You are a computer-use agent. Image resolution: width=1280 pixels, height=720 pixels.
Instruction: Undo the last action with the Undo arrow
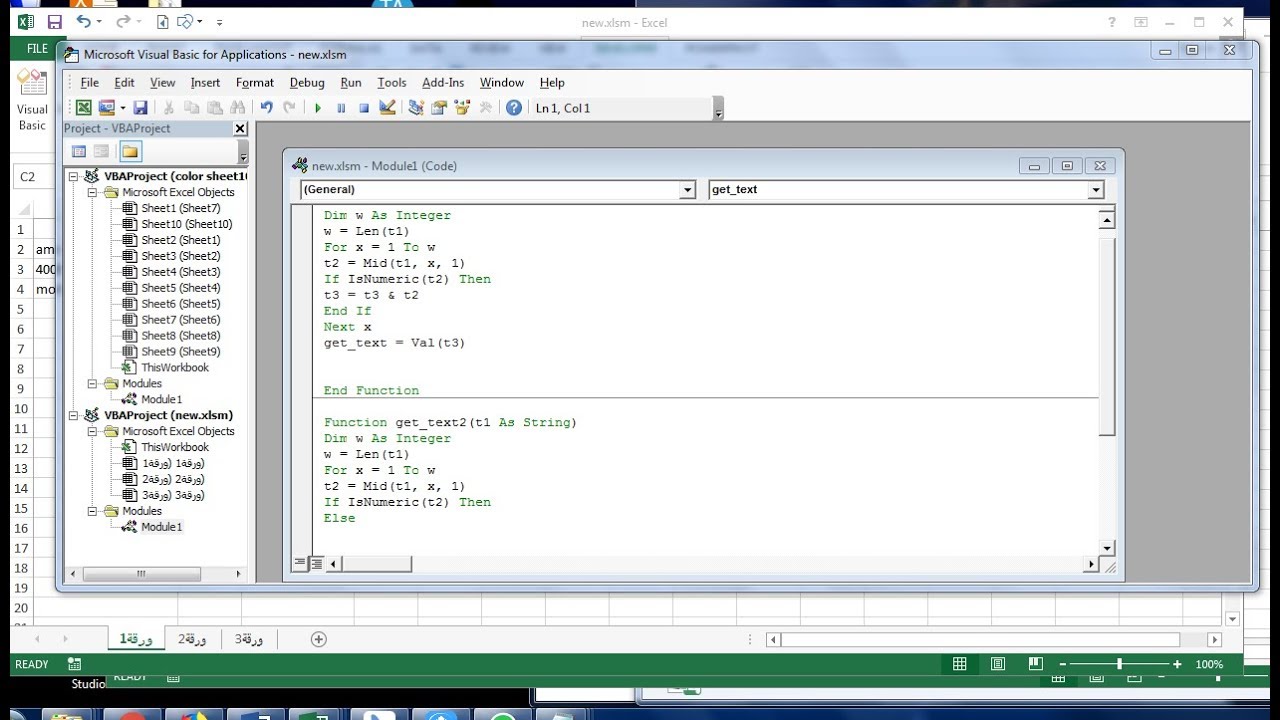(267, 108)
